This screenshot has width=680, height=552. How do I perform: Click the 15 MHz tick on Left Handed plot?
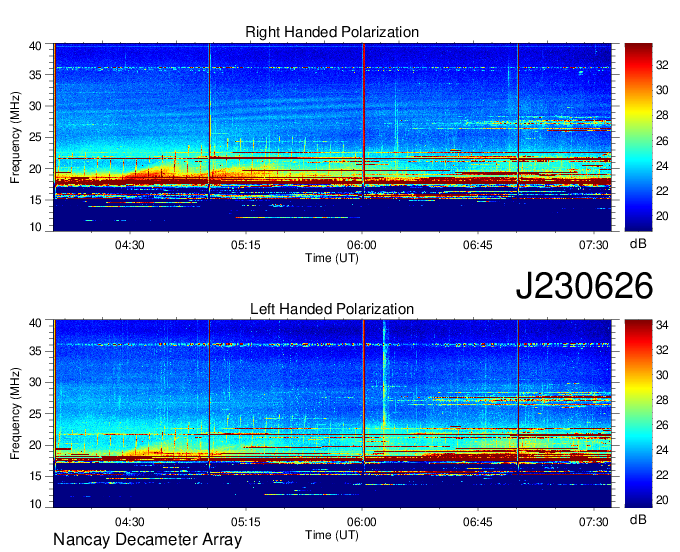coord(36,476)
